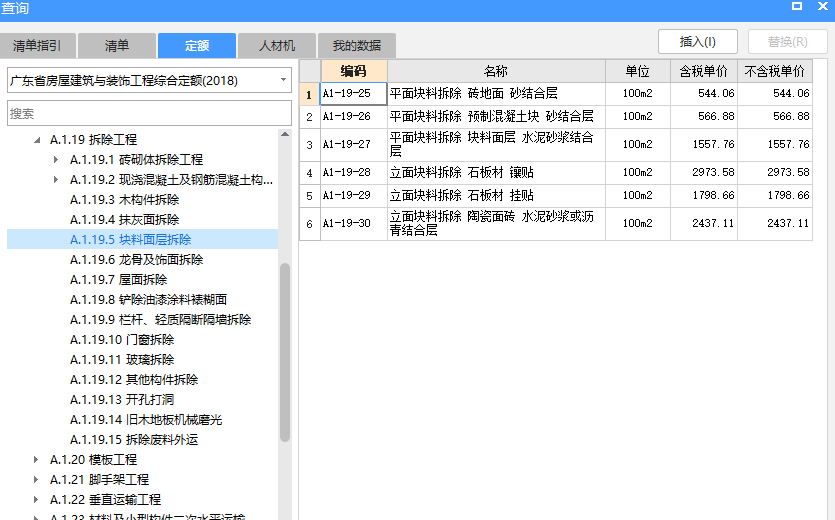Select the A.1.19 拆除工程 tree label

click(x=93, y=140)
